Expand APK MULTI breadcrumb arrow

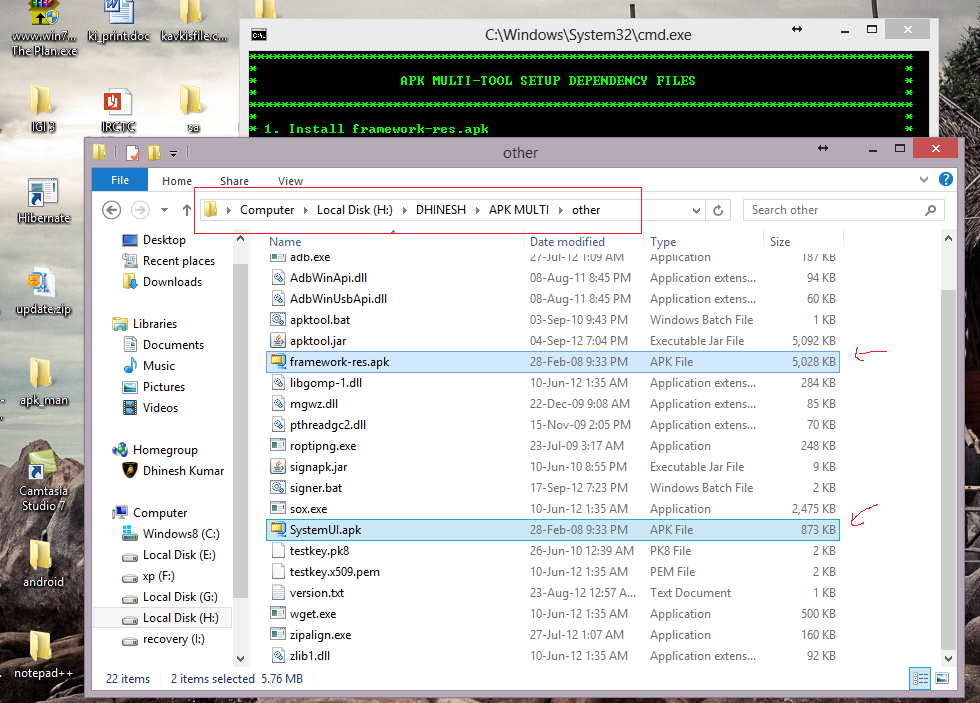[x=561, y=210]
